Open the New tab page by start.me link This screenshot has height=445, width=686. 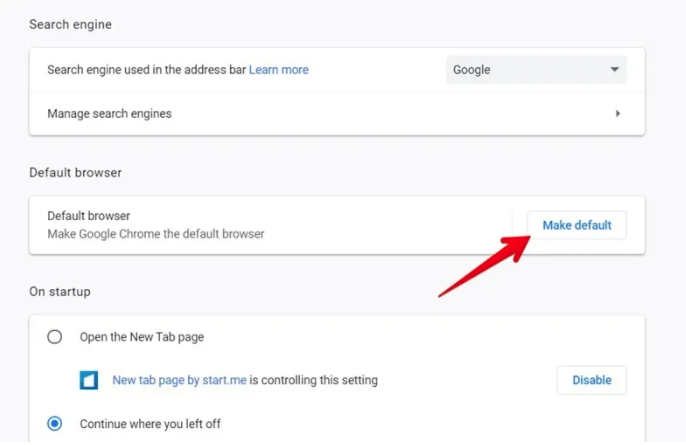(x=179, y=380)
